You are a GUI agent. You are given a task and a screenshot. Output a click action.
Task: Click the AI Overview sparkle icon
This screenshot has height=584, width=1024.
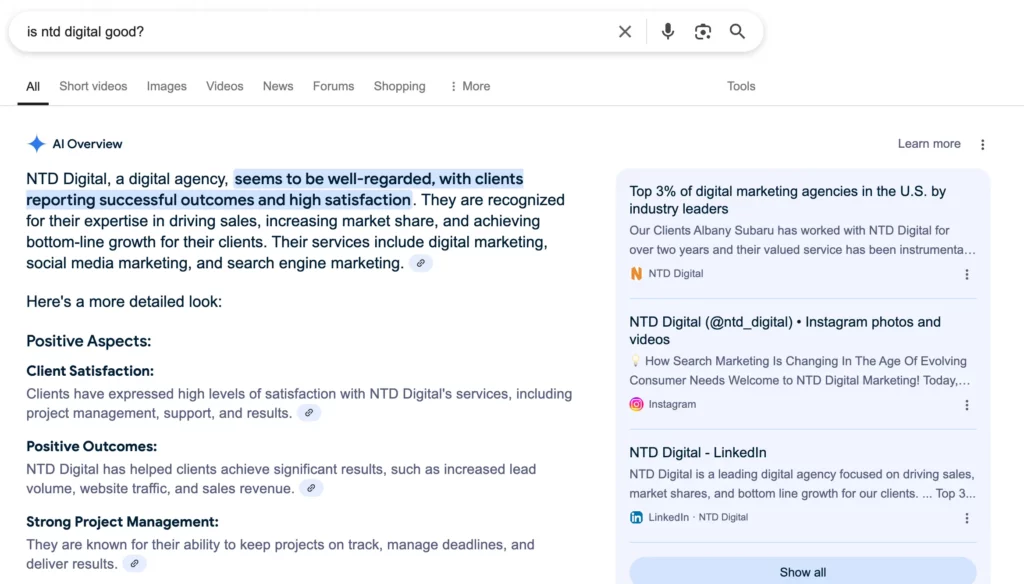(36, 143)
